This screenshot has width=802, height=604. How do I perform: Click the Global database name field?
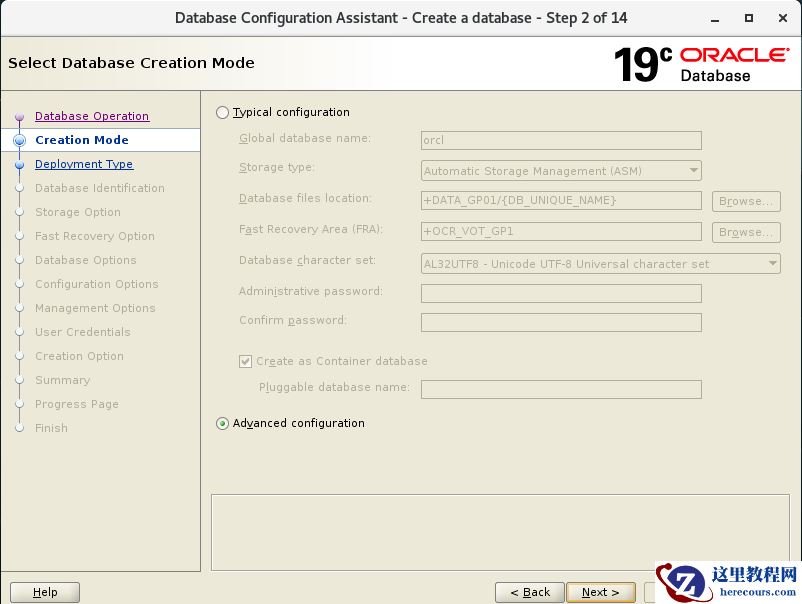click(561, 140)
